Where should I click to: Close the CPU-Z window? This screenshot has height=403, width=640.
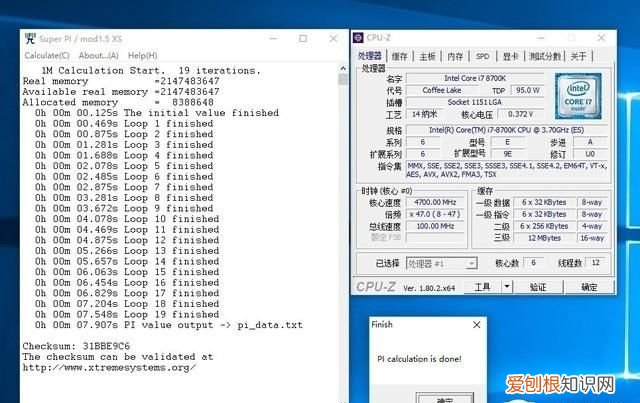tap(601, 38)
